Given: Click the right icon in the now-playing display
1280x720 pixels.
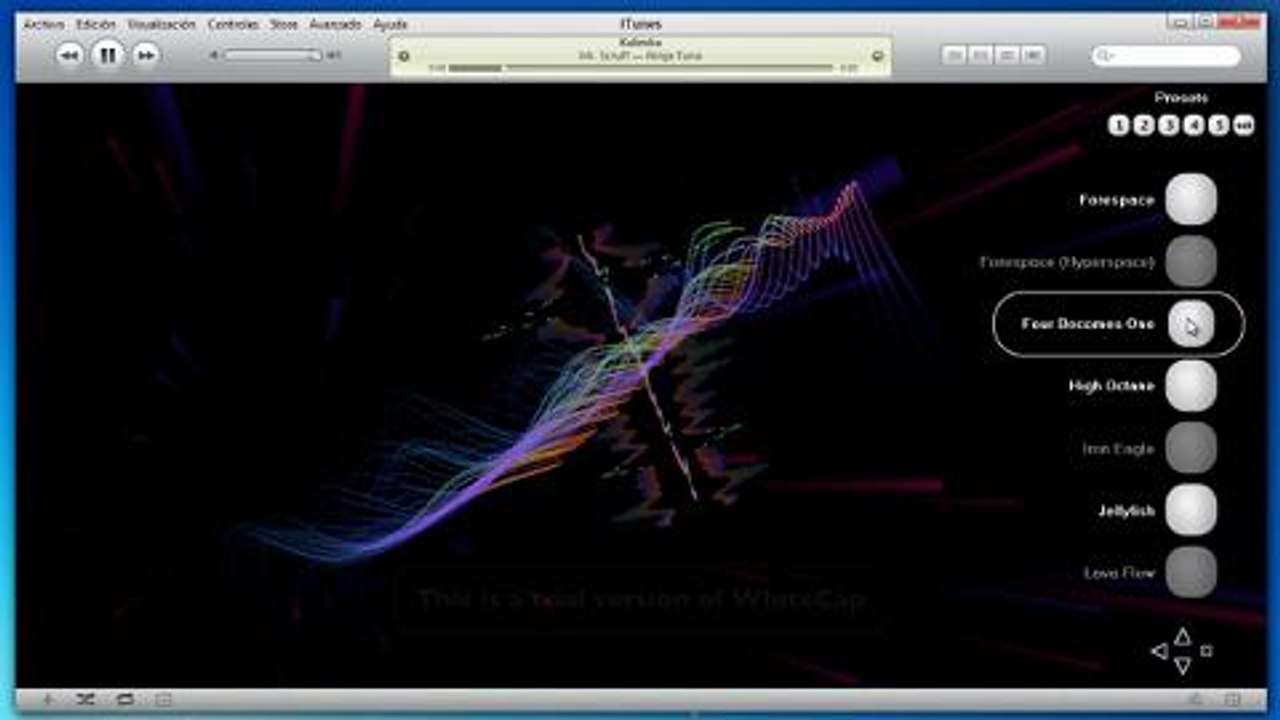Looking at the screenshot, I should [x=878, y=56].
